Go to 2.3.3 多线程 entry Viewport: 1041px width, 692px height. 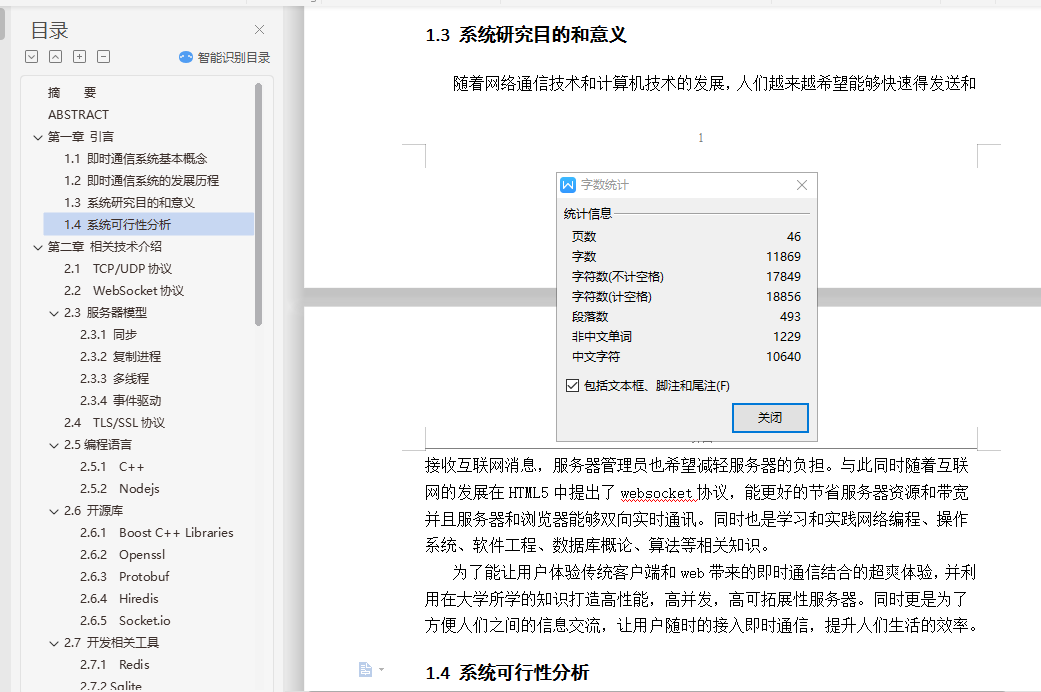click(x=114, y=379)
